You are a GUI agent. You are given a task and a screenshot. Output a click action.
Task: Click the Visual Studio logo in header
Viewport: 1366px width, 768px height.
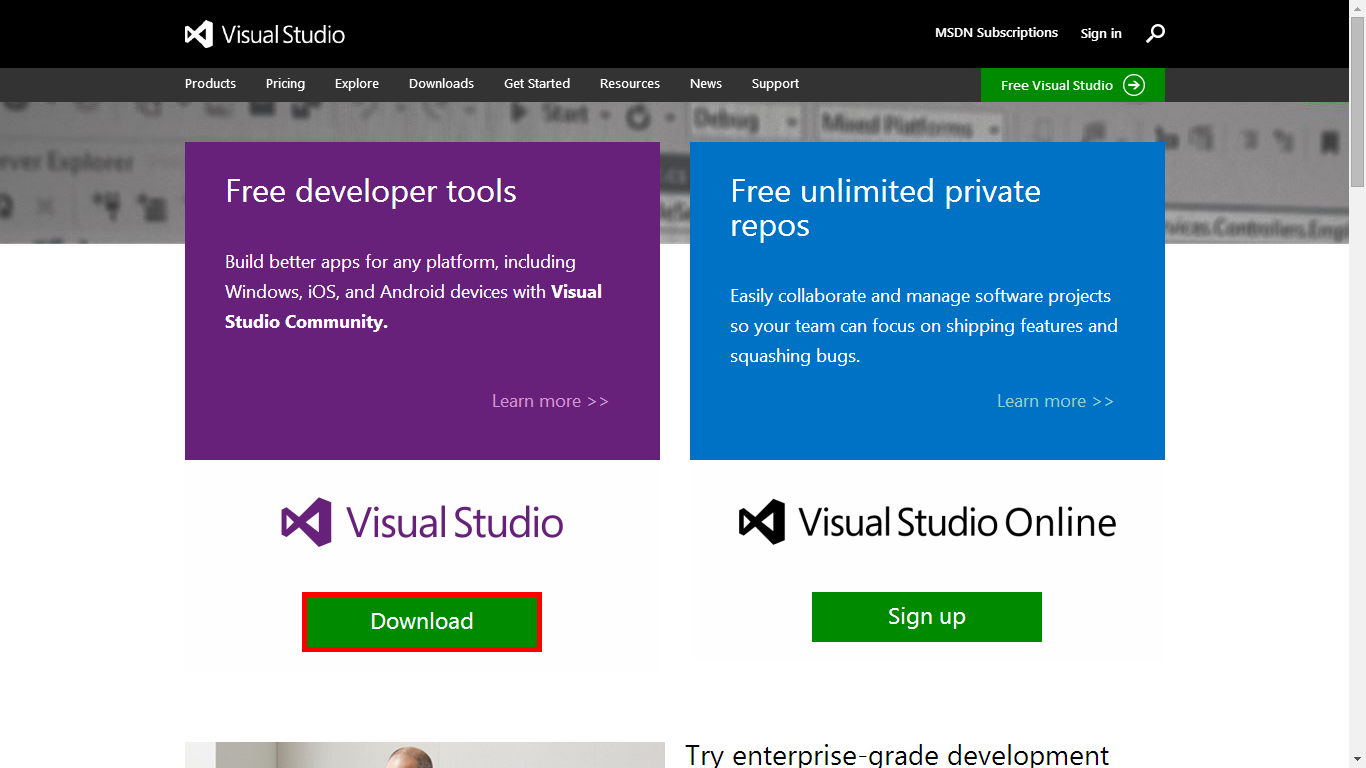265,34
